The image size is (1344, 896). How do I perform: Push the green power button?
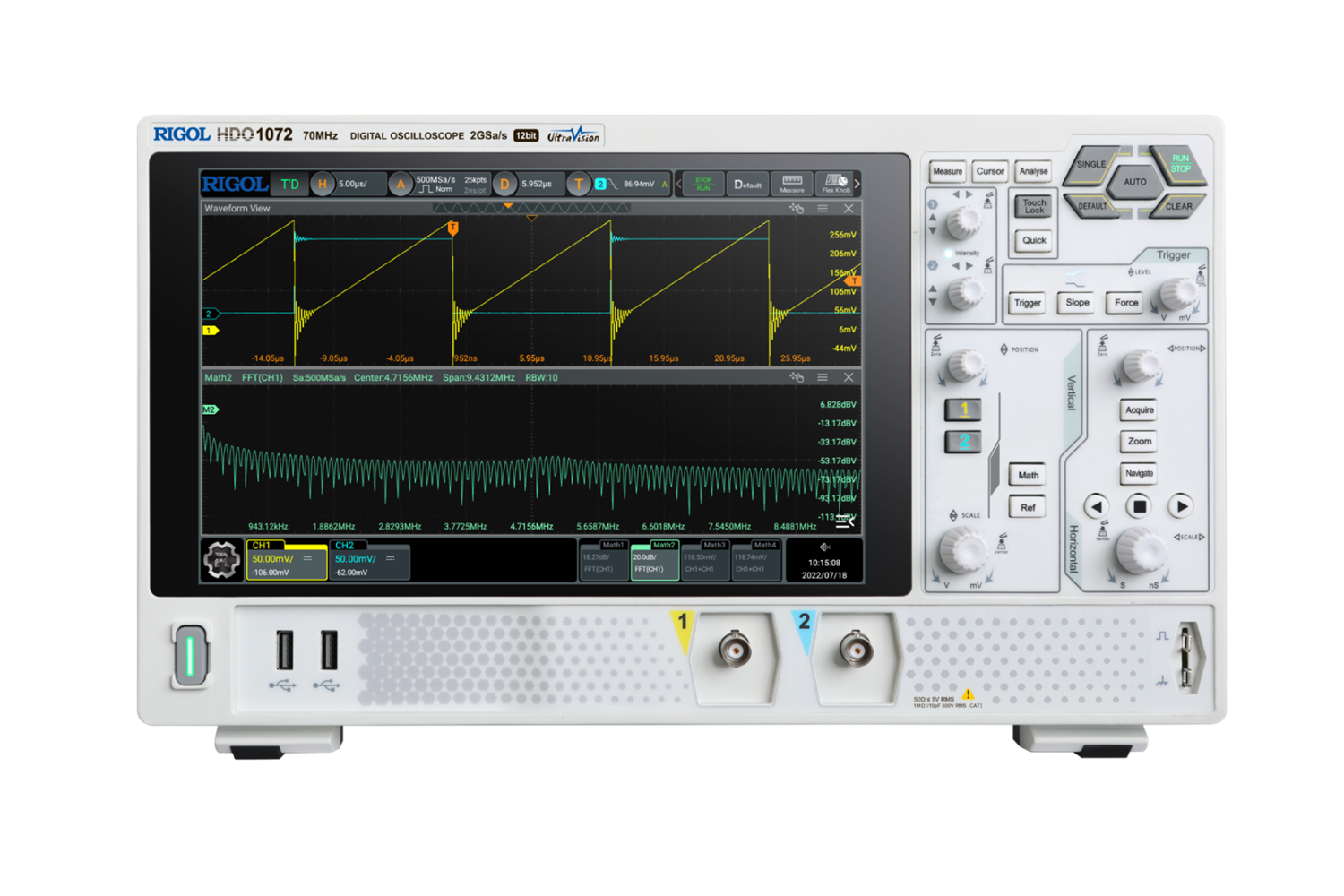coord(190,656)
